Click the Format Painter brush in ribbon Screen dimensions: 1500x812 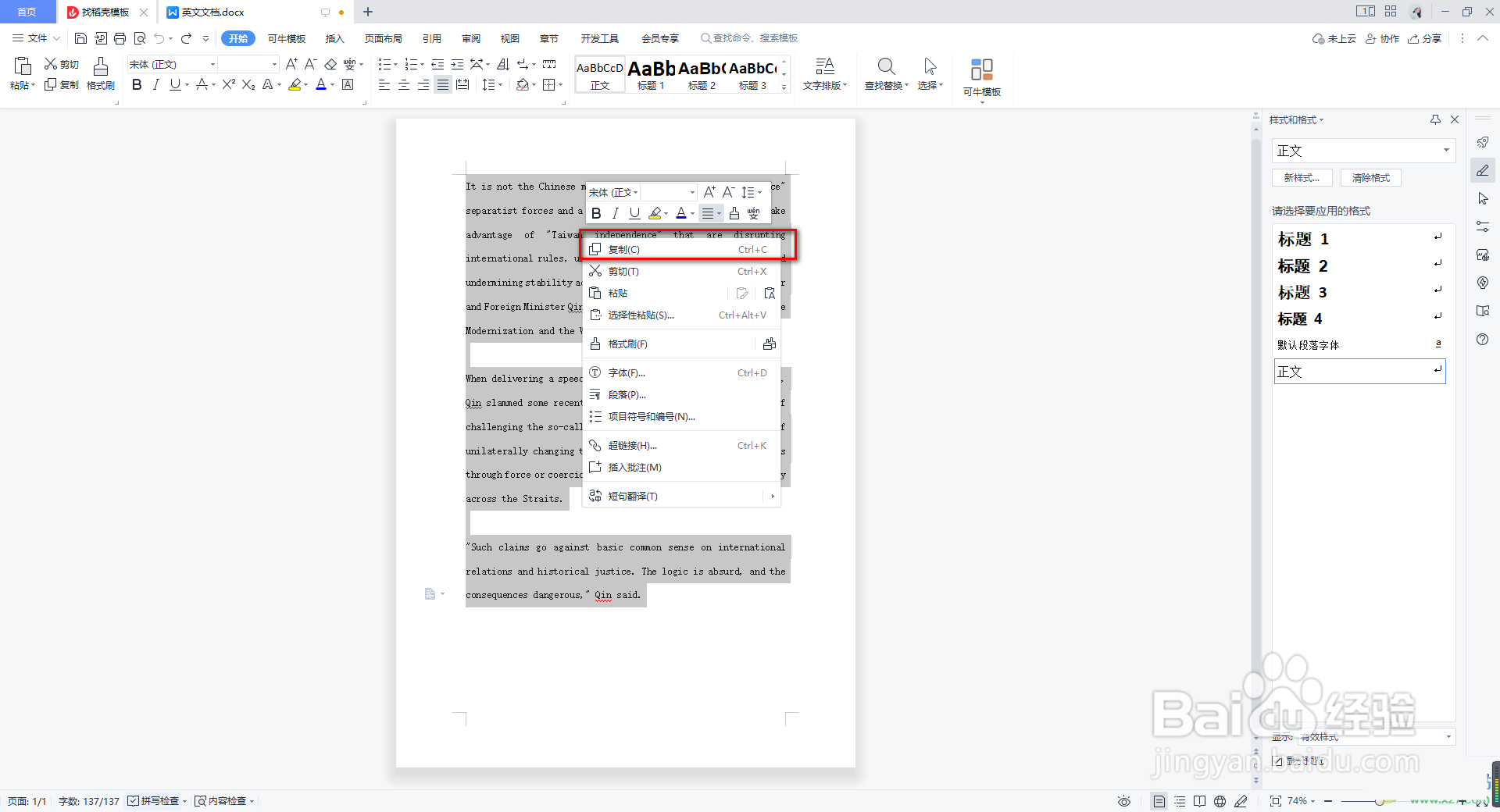coord(100,73)
